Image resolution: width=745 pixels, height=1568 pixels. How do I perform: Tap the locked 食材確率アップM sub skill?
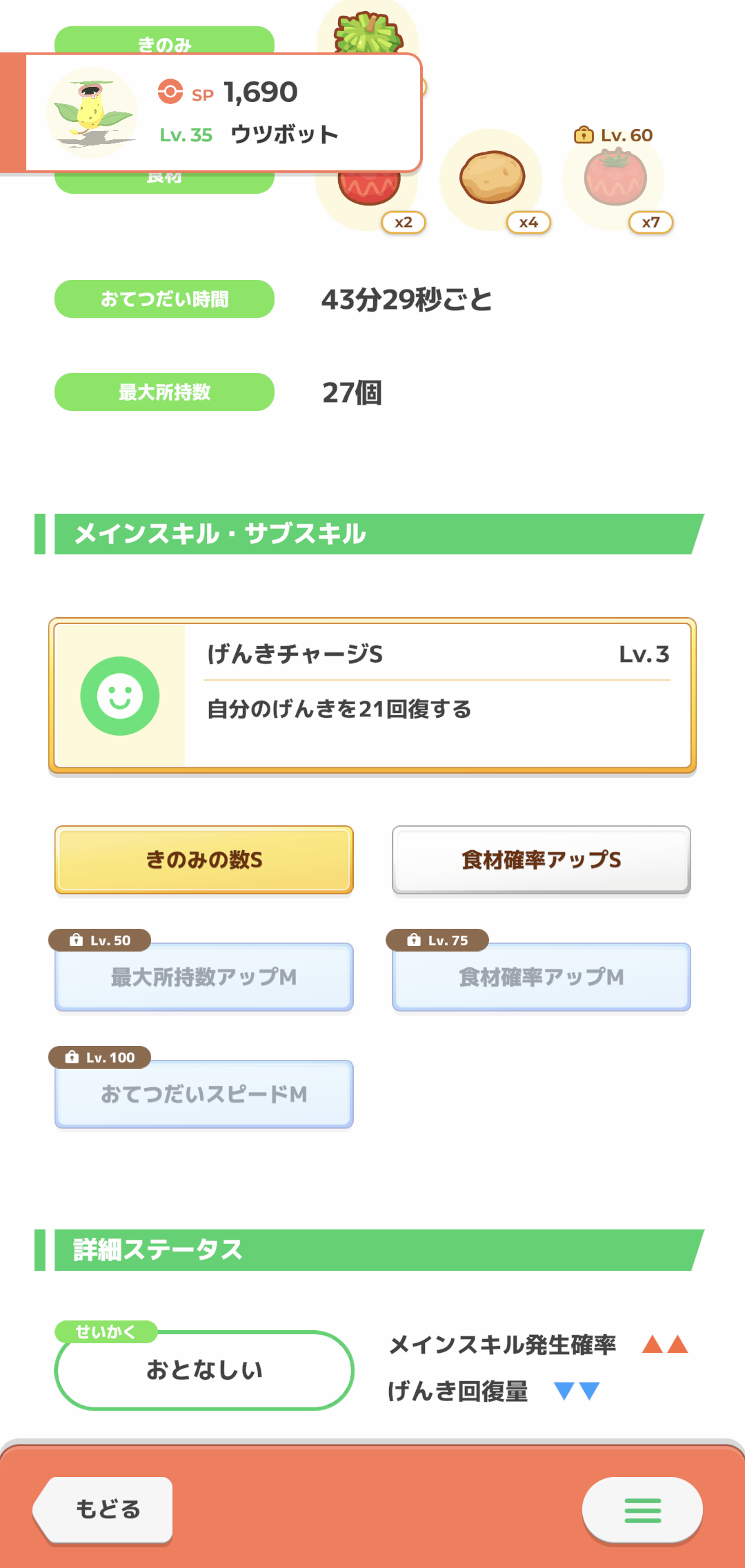point(542,976)
